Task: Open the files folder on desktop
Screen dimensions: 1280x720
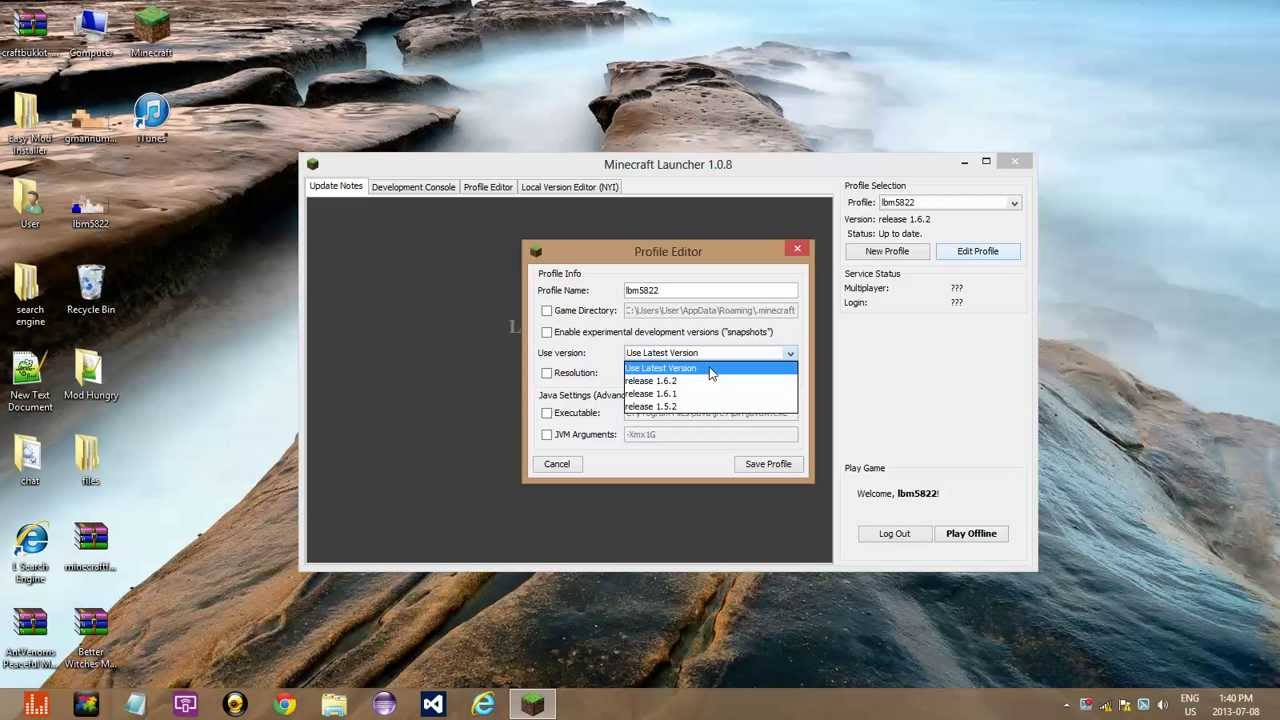Action: 91,462
